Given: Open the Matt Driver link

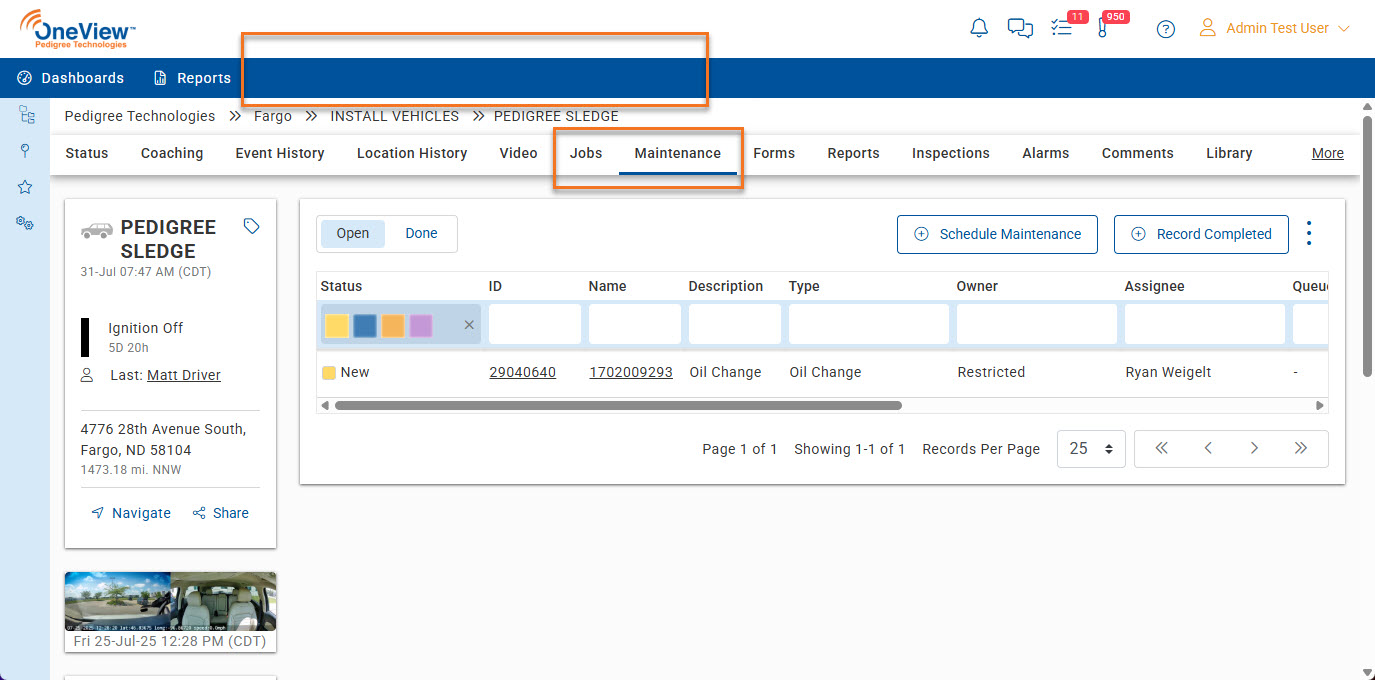Looking at the screenshot, I should click(184, 375).
